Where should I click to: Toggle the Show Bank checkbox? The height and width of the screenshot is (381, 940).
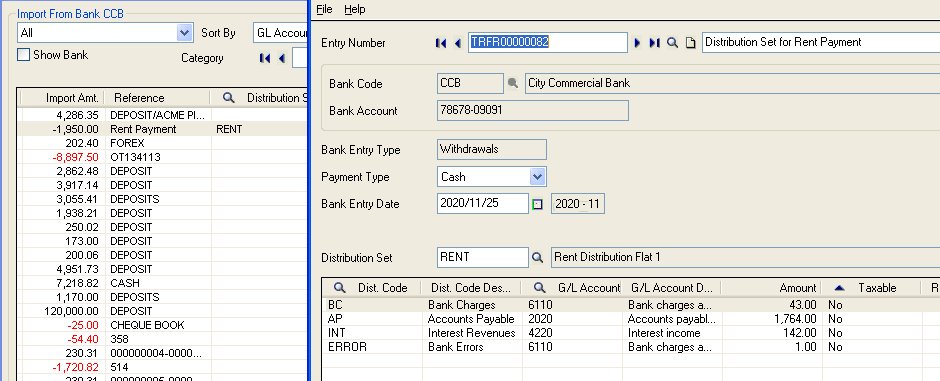point(23,55)
